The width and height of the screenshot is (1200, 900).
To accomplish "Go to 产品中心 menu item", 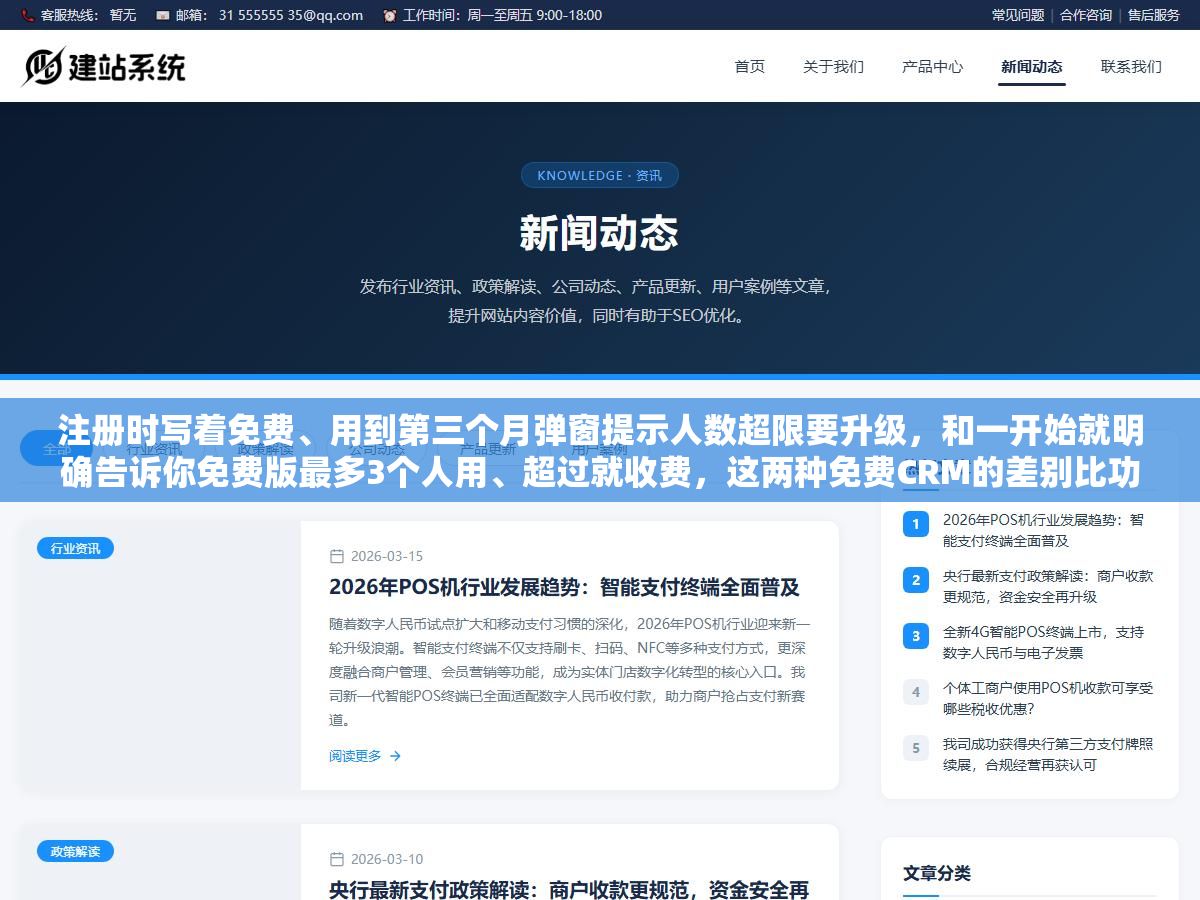I will (932, 67).
